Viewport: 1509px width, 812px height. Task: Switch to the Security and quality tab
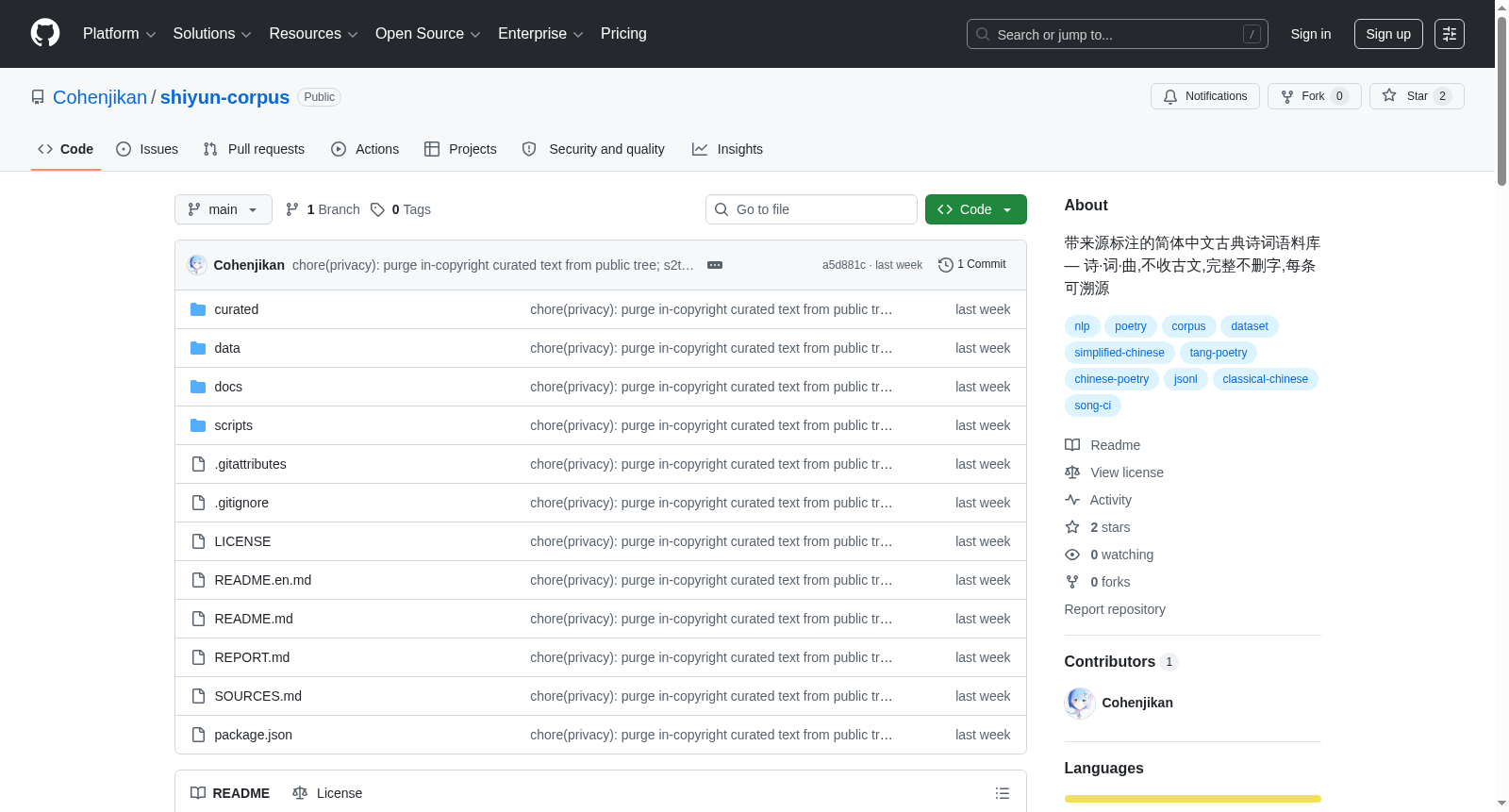click(593, 149)
